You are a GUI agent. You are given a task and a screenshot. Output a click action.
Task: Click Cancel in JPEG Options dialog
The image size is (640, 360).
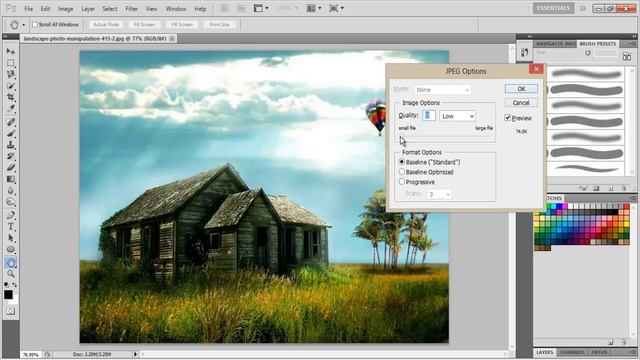click(521, 102)
